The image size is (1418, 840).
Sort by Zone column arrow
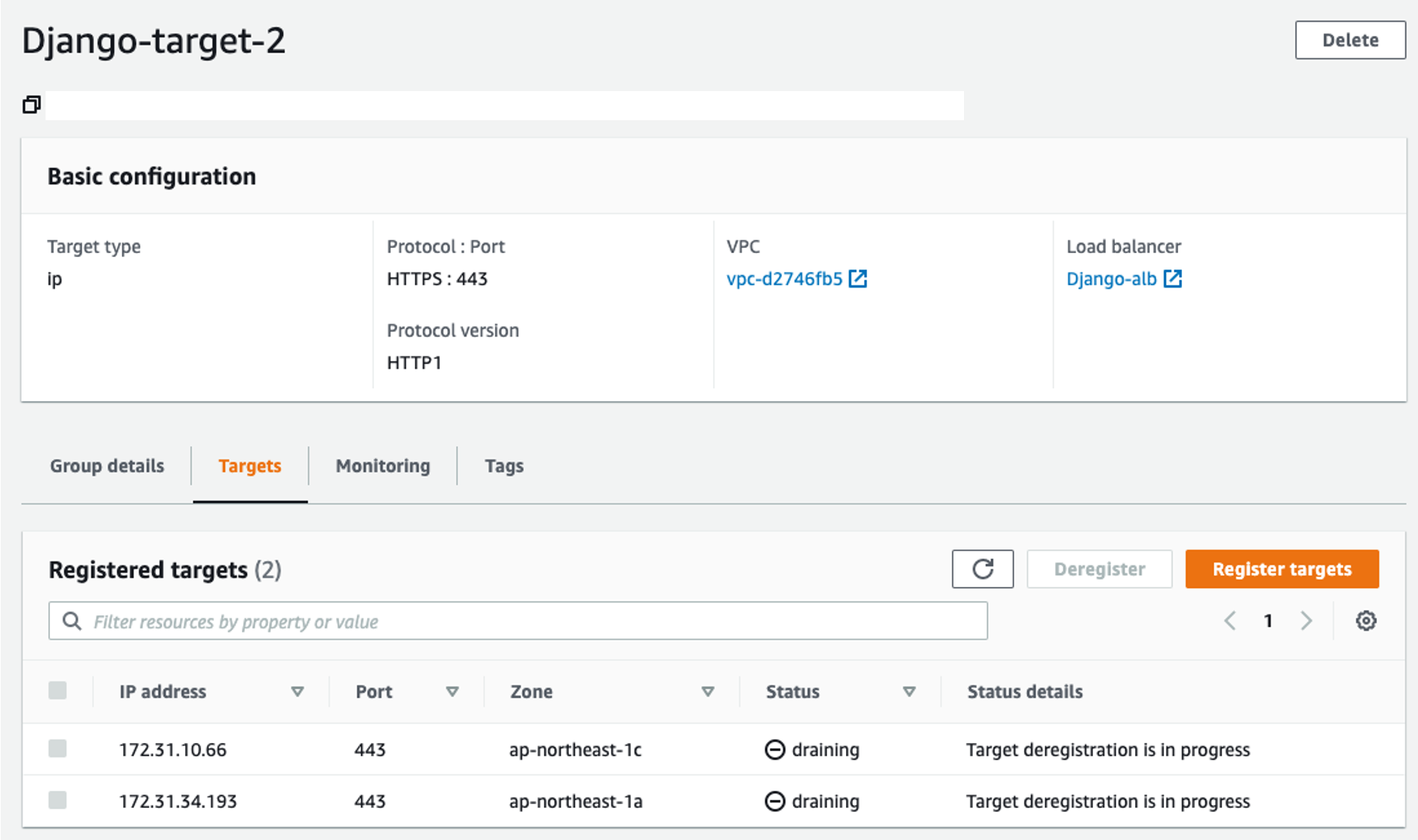pyautogui.click(x=707, y=691)
